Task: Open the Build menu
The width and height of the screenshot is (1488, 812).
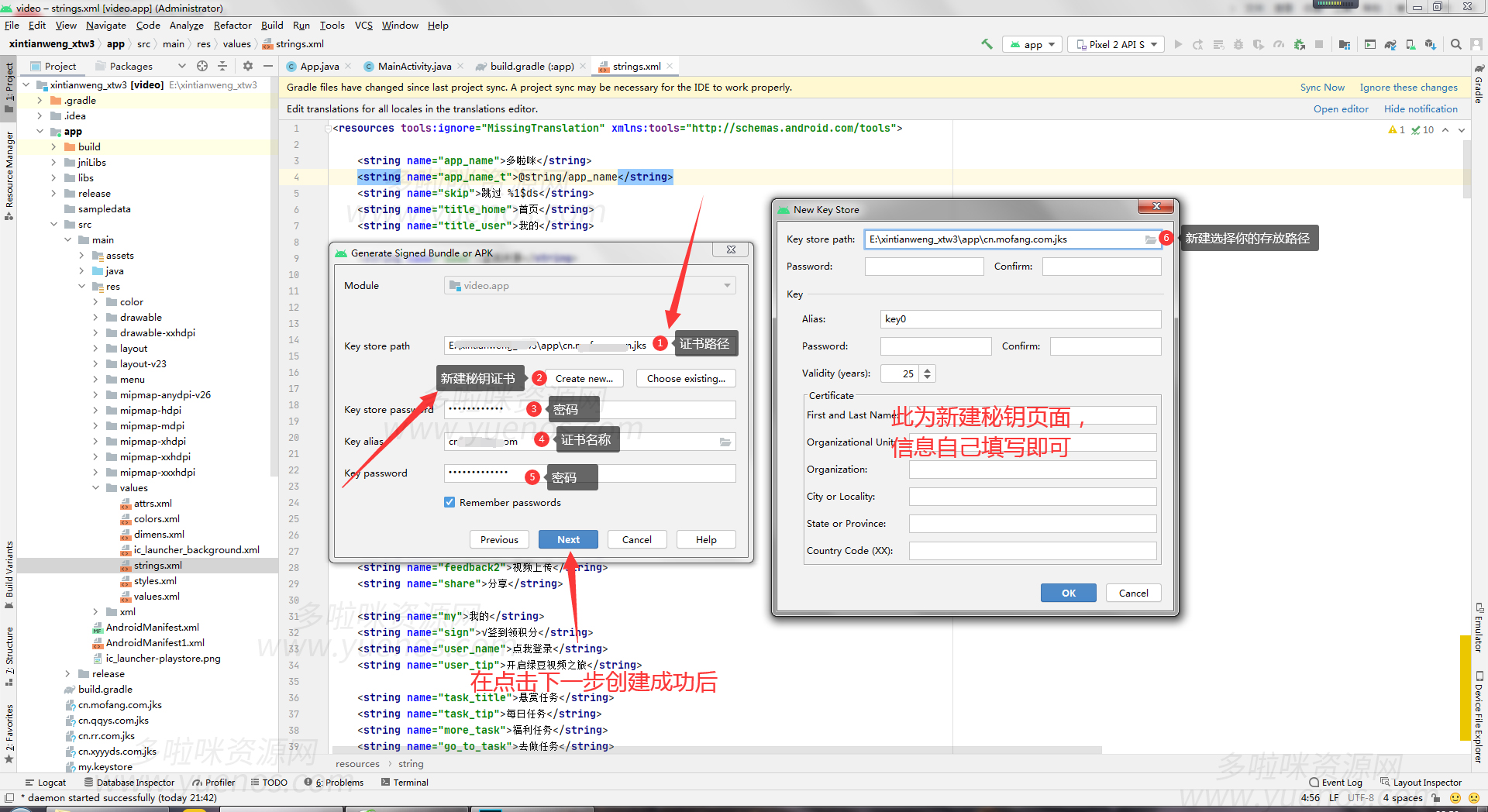Action: tap(271, 25)
